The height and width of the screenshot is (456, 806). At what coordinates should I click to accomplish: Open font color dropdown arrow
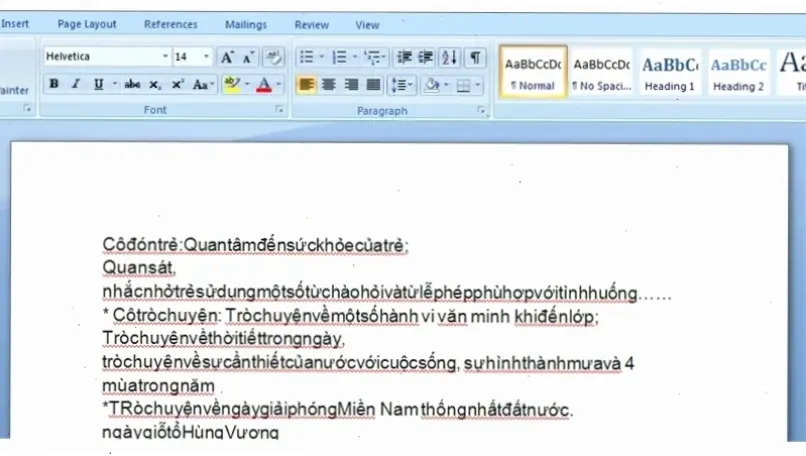pos(279,84)
